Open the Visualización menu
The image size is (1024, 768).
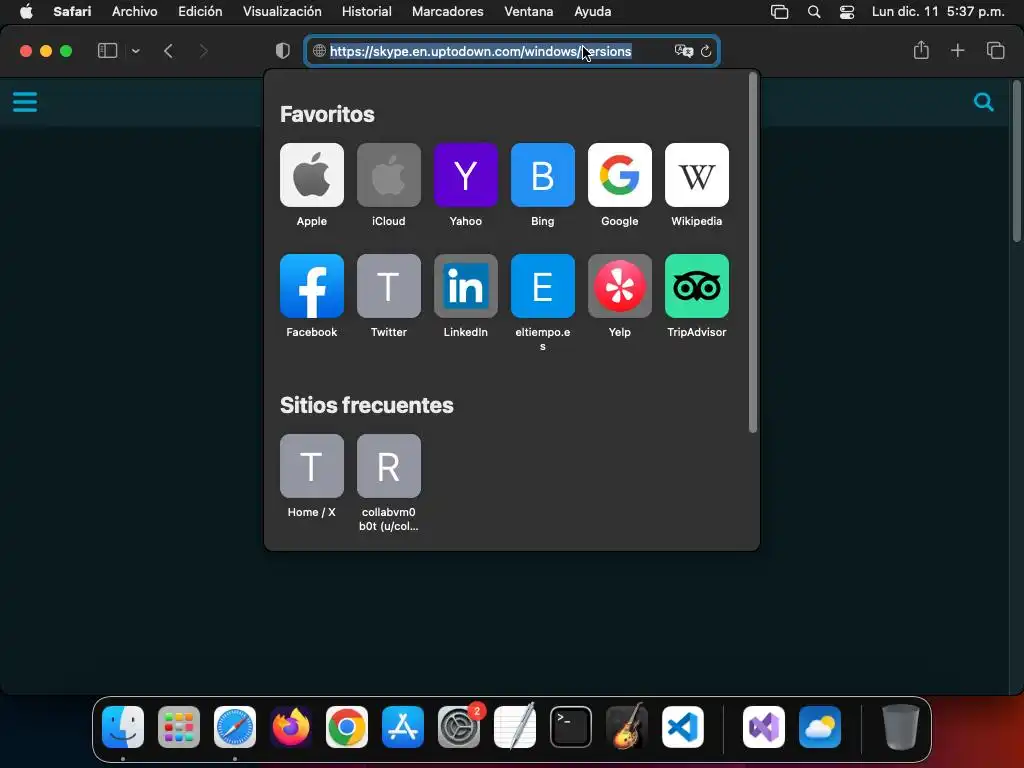pos(282,12)
